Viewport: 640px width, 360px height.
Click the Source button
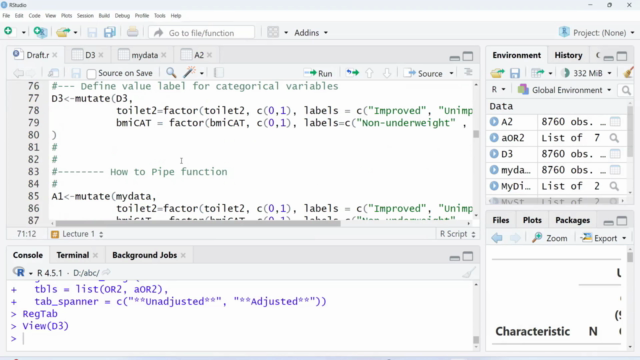(424, 73)
